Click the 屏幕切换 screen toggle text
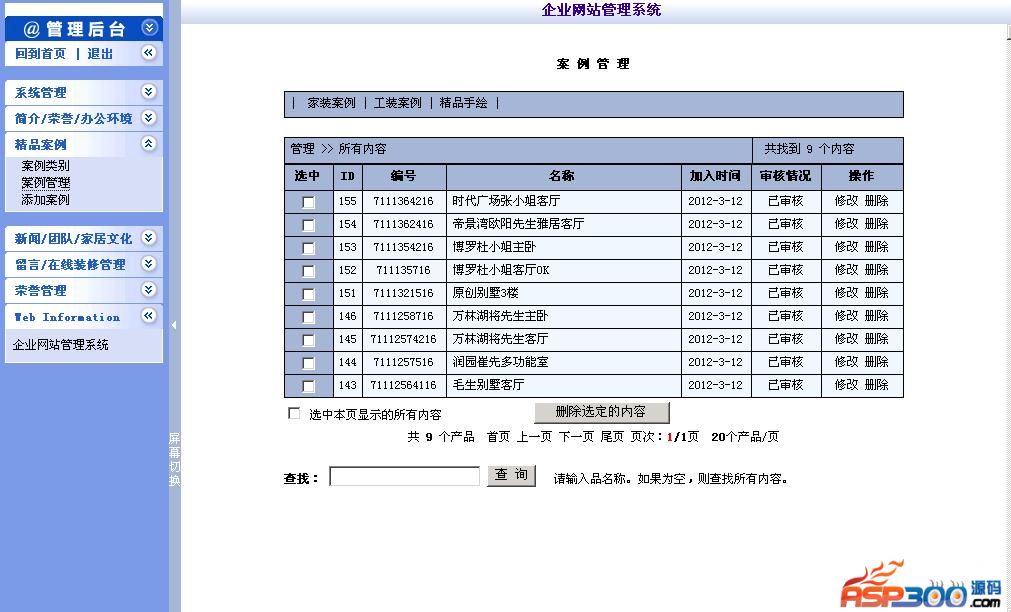Image resolution: width=1011 pixels, height=612 pixels. pyautogui.click(x=174, y=459)
